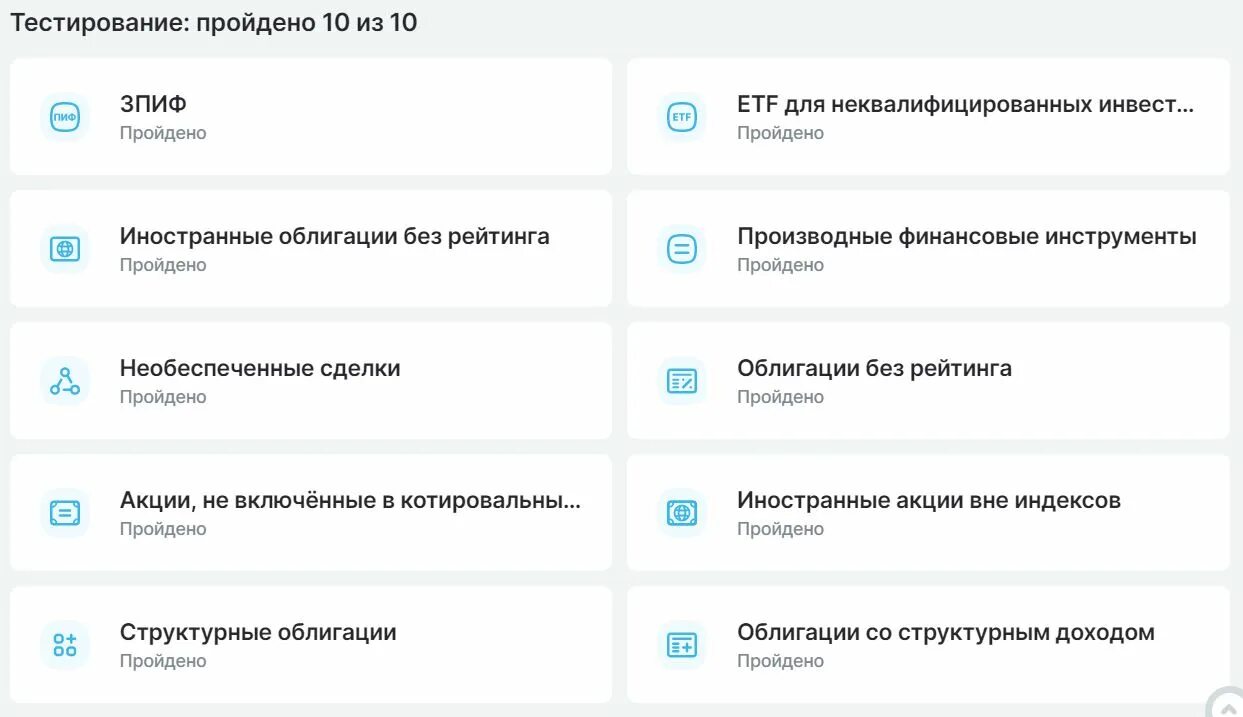Click the ETF icon in the top right card

click(x=682, y=117)
